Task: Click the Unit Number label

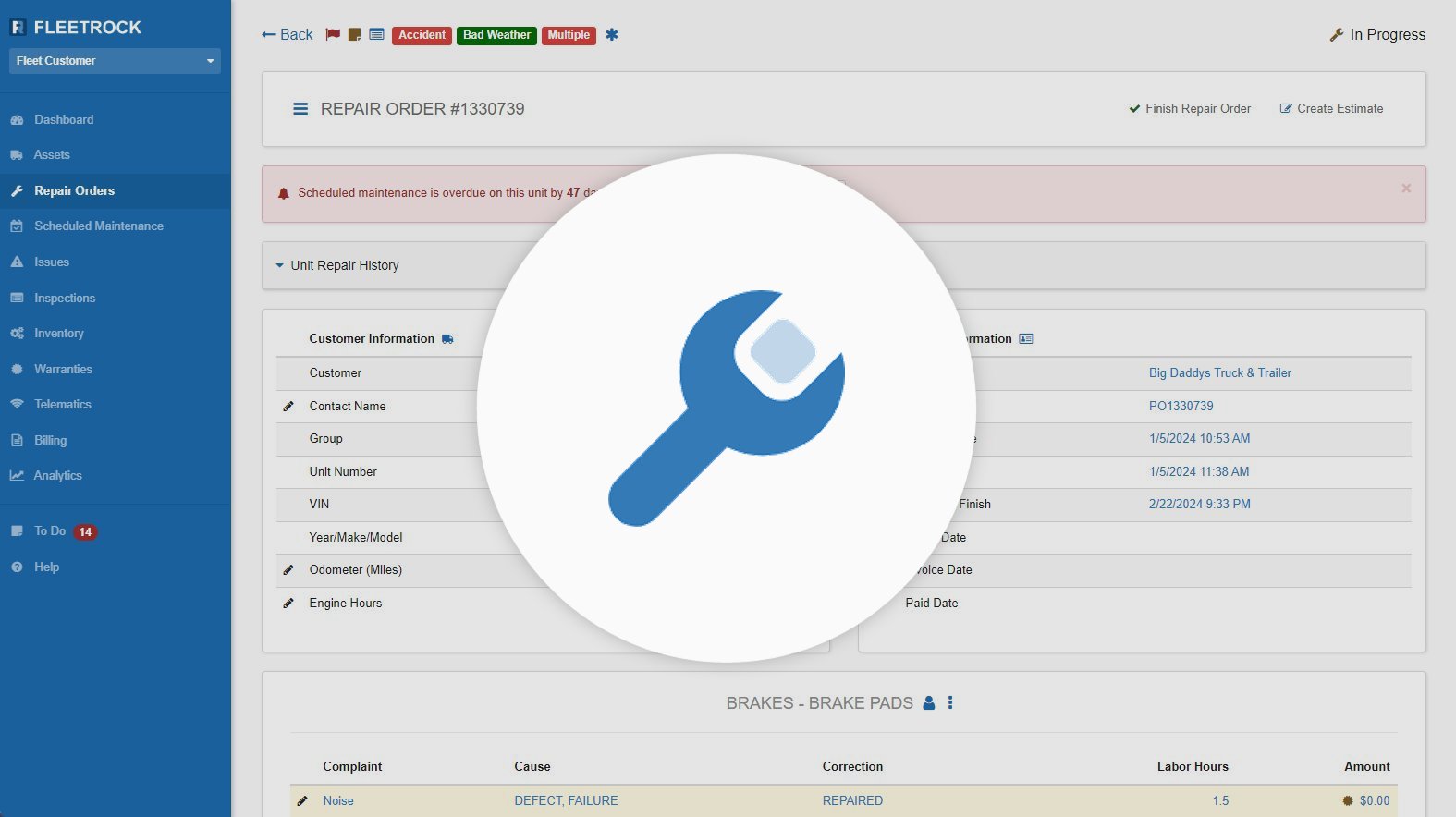Action: click(x=343, y=472)
